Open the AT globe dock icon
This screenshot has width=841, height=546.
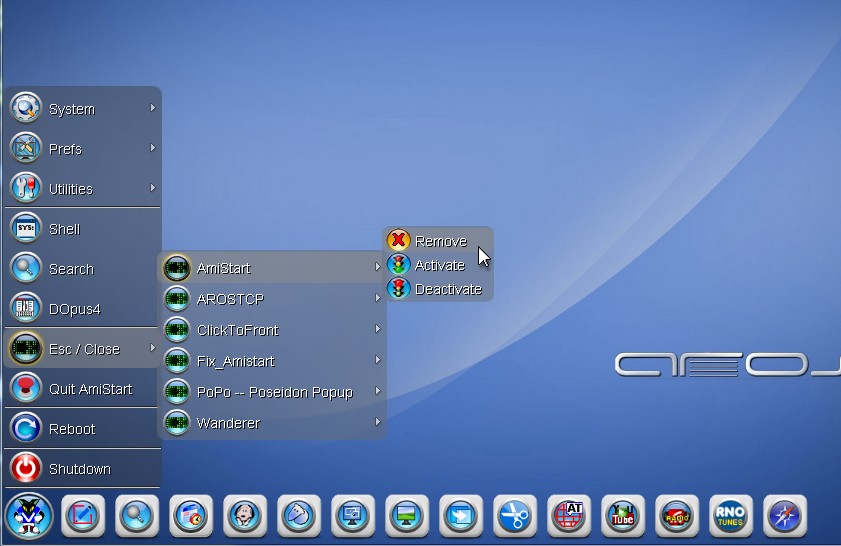pyautogui.click(x=569, y=516)
